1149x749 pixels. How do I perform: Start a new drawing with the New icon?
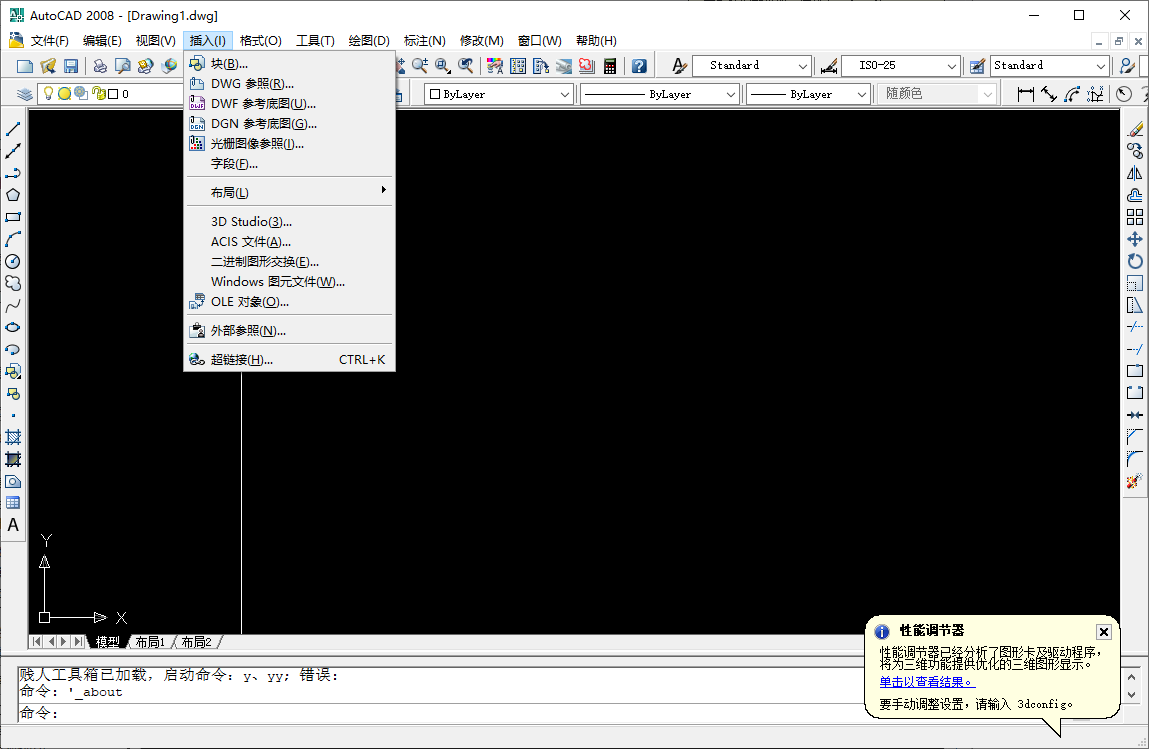23,64
